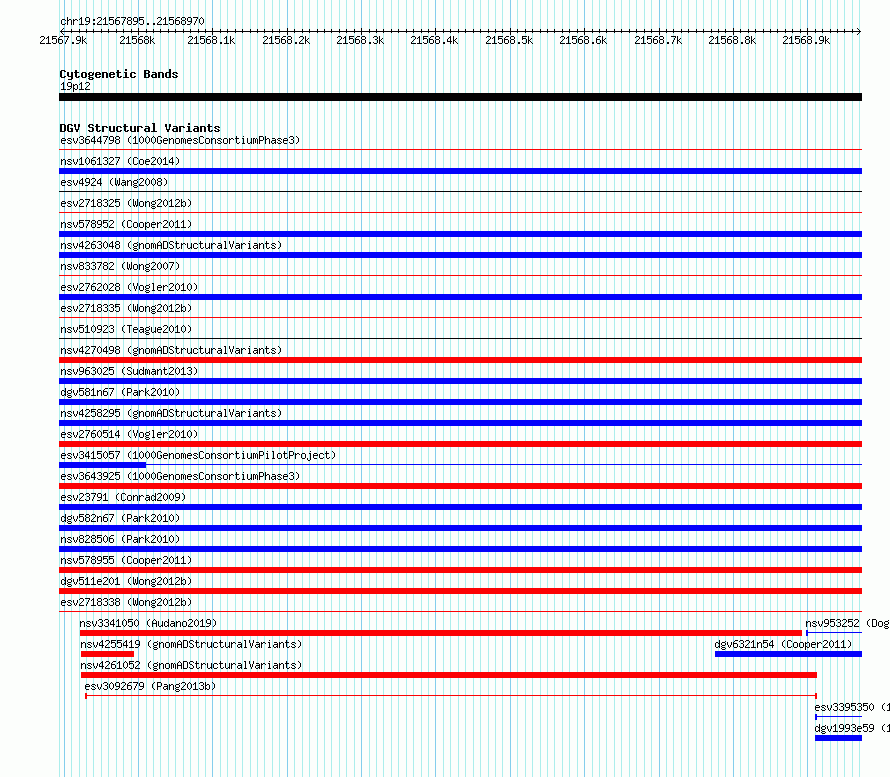Open the esv3395350 variant label
890x777 pixels.
[x=852, y=707]
